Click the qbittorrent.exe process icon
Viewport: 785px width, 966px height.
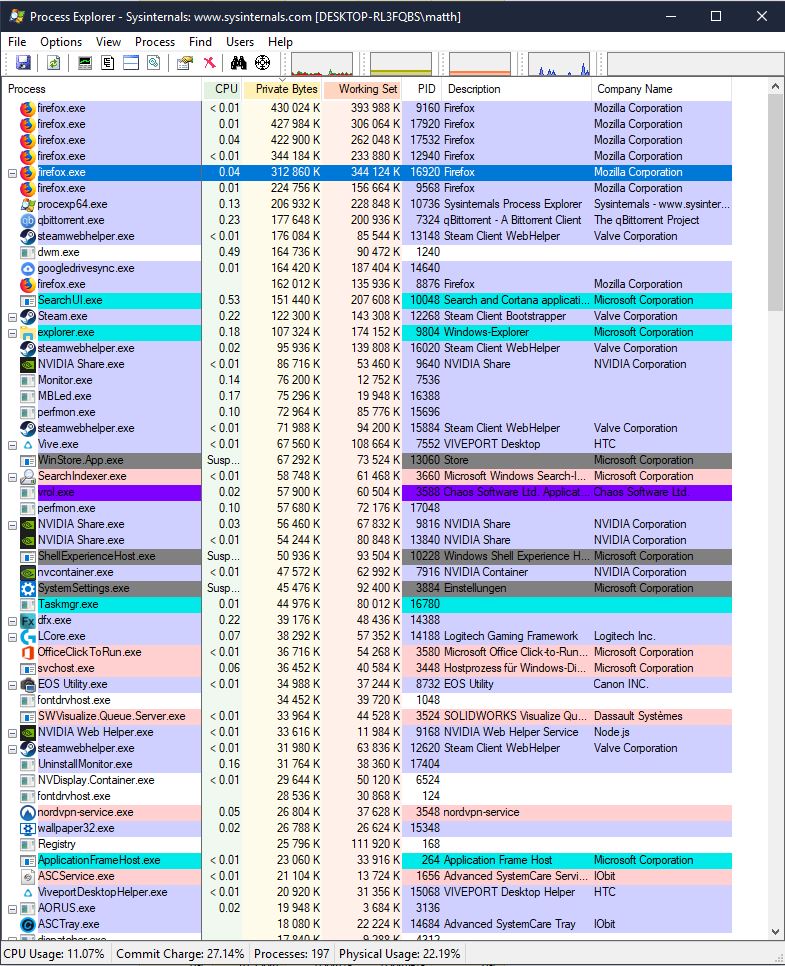point(28,220)
